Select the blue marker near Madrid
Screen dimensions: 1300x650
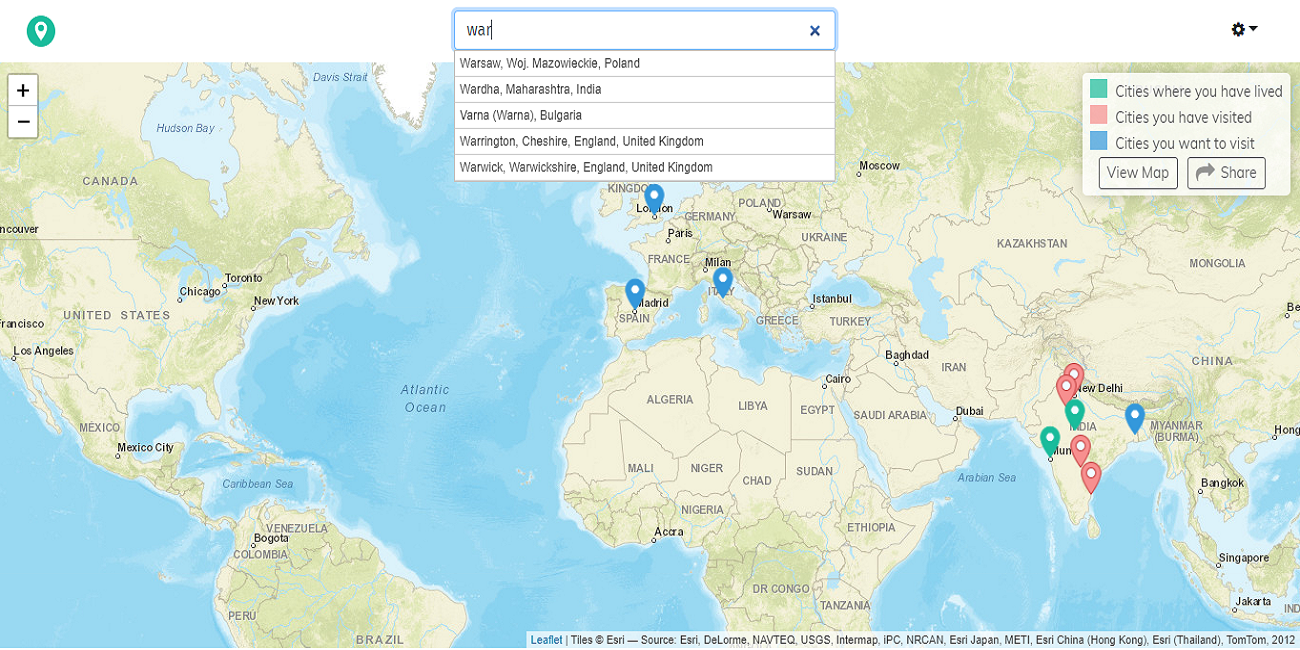[635, 290]
